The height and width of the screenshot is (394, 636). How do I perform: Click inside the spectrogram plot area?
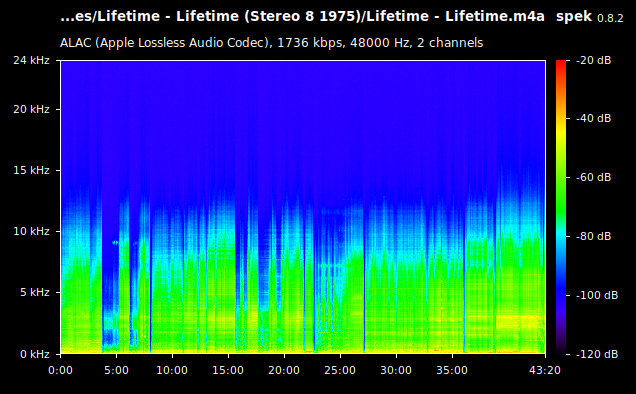pyautogui.click(x=303, y=207)
